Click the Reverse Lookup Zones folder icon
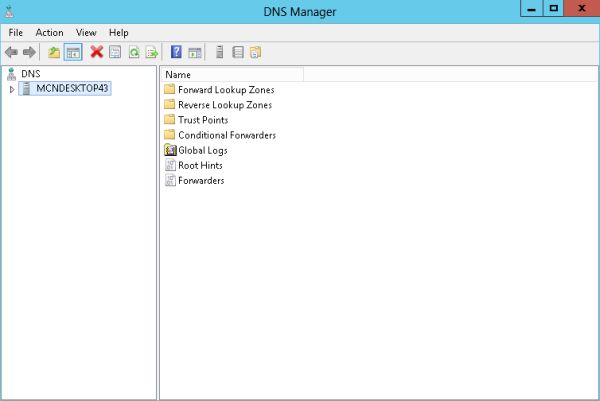Image resolution: width=600 pixels, height=401 pixels. [170, 104]
